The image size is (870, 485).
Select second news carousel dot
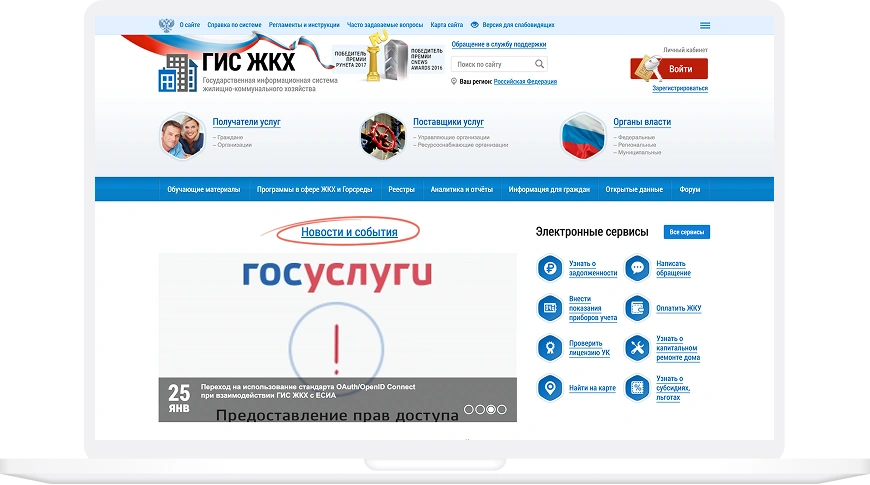click(479, 410)
